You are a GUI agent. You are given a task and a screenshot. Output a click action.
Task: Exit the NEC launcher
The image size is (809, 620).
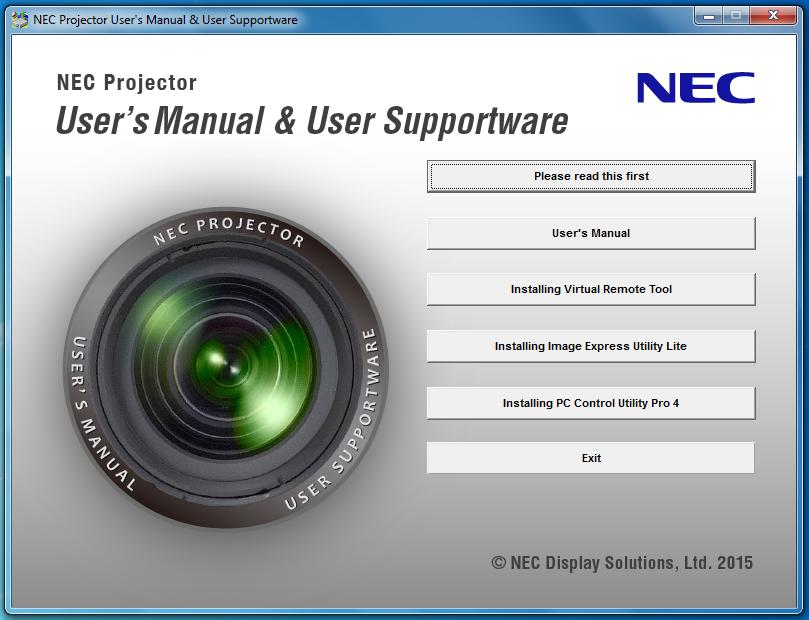pos(591,458)
